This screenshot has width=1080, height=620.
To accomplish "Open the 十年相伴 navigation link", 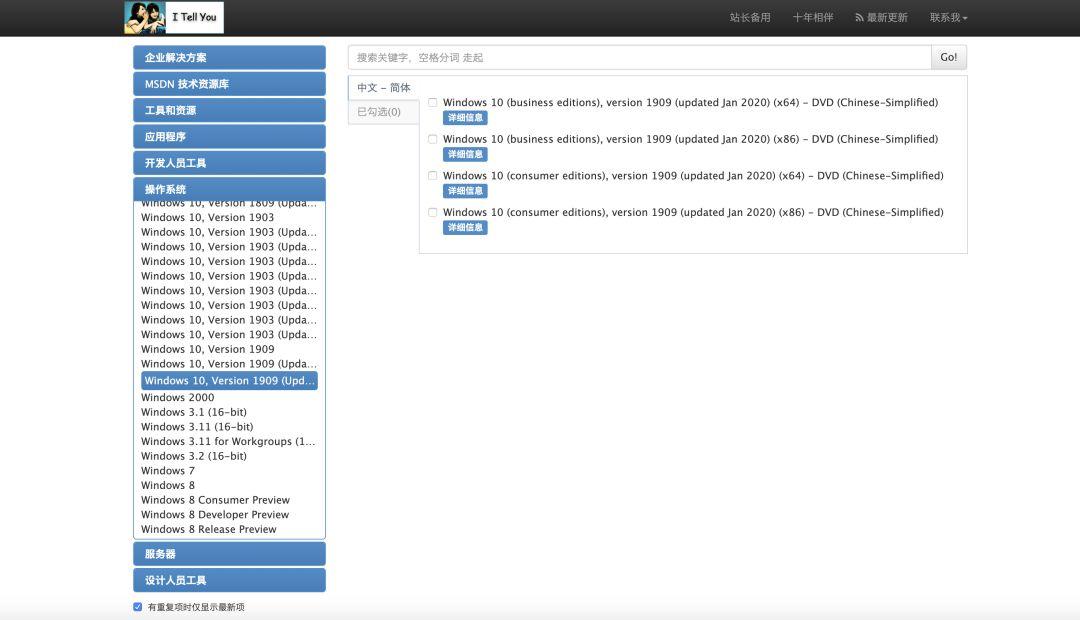I will point(813,17).
